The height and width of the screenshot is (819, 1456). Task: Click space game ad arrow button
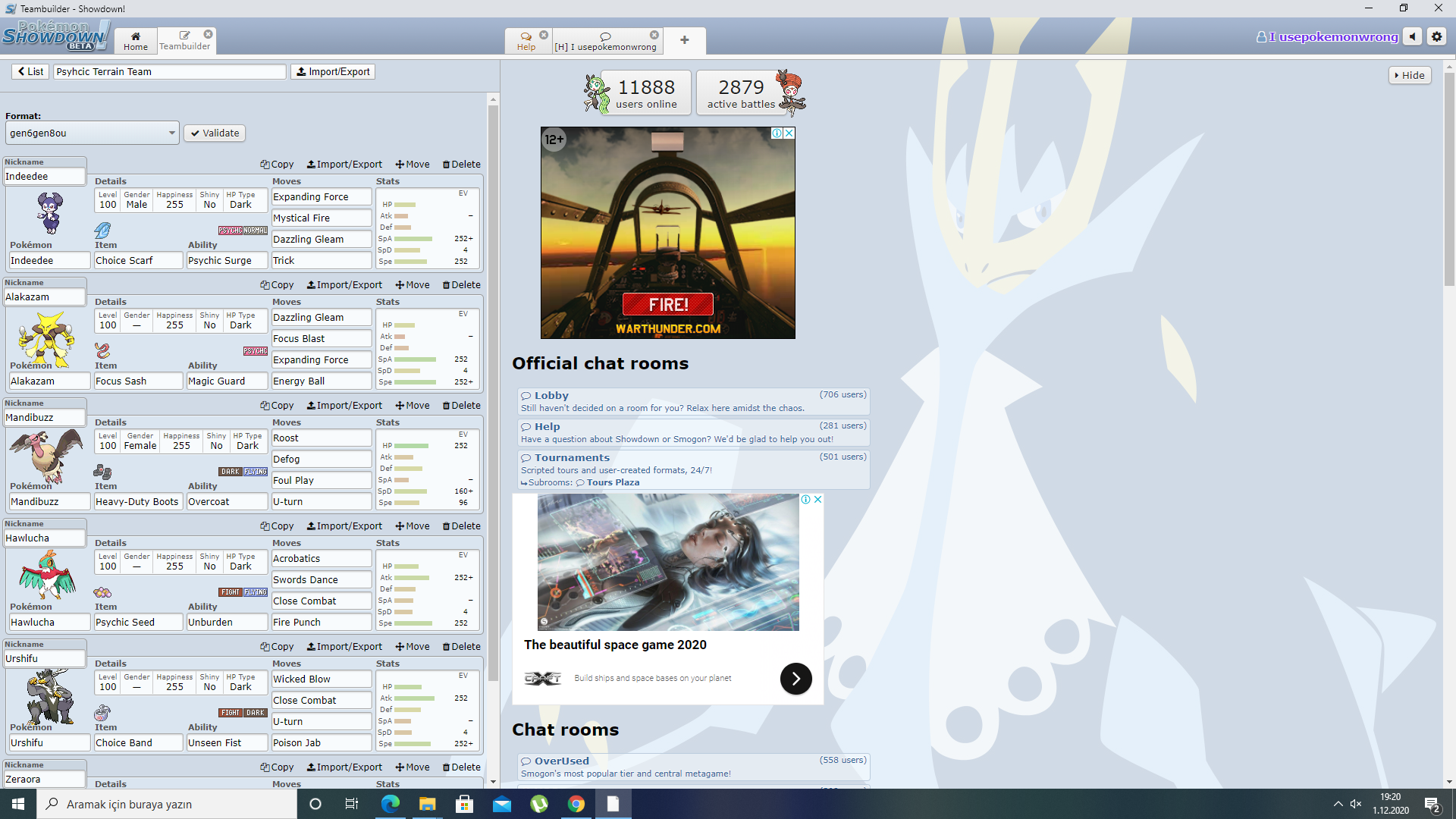[x=795, y=679]
